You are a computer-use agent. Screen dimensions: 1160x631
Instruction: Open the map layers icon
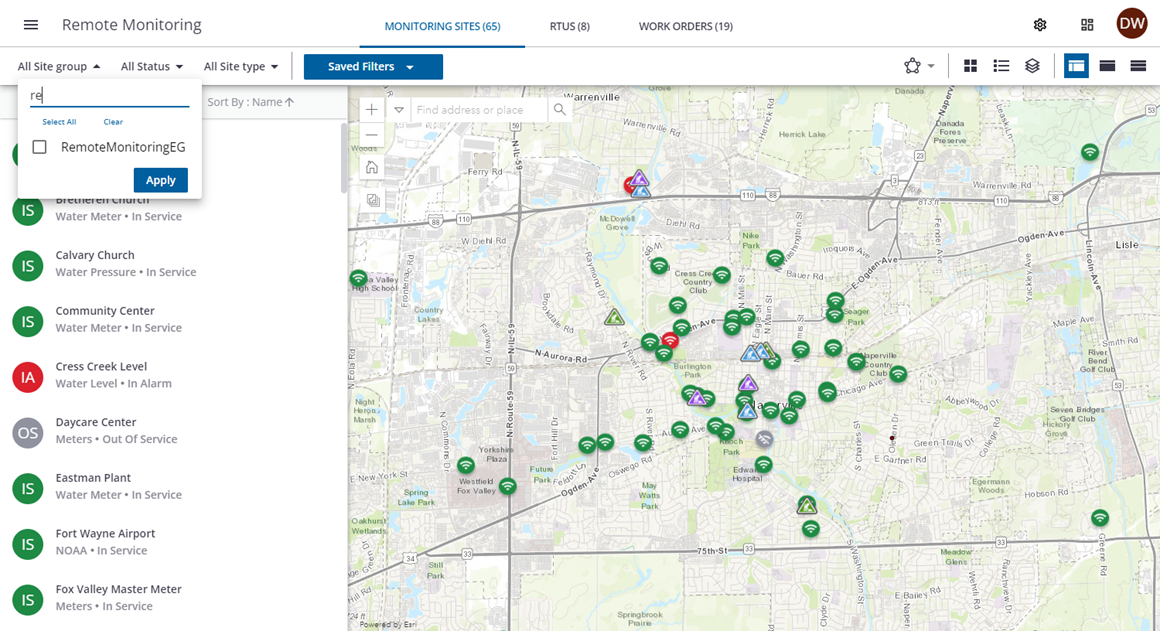pos(1032,66)
